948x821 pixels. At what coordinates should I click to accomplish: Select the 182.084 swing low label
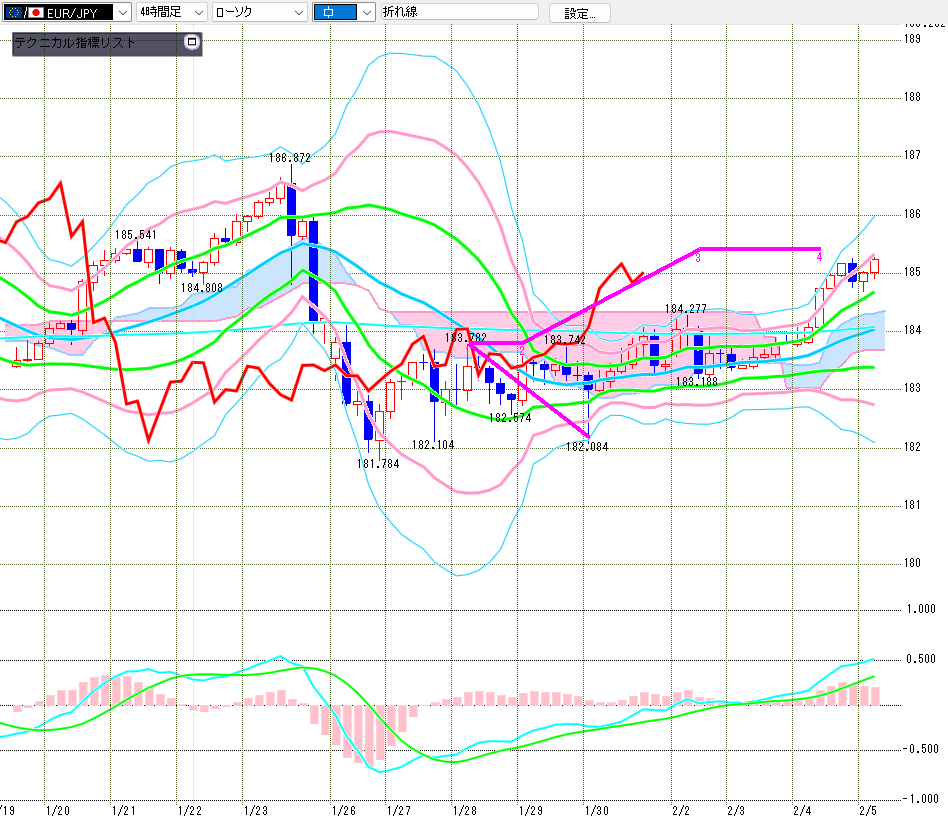tap(586, 447)
